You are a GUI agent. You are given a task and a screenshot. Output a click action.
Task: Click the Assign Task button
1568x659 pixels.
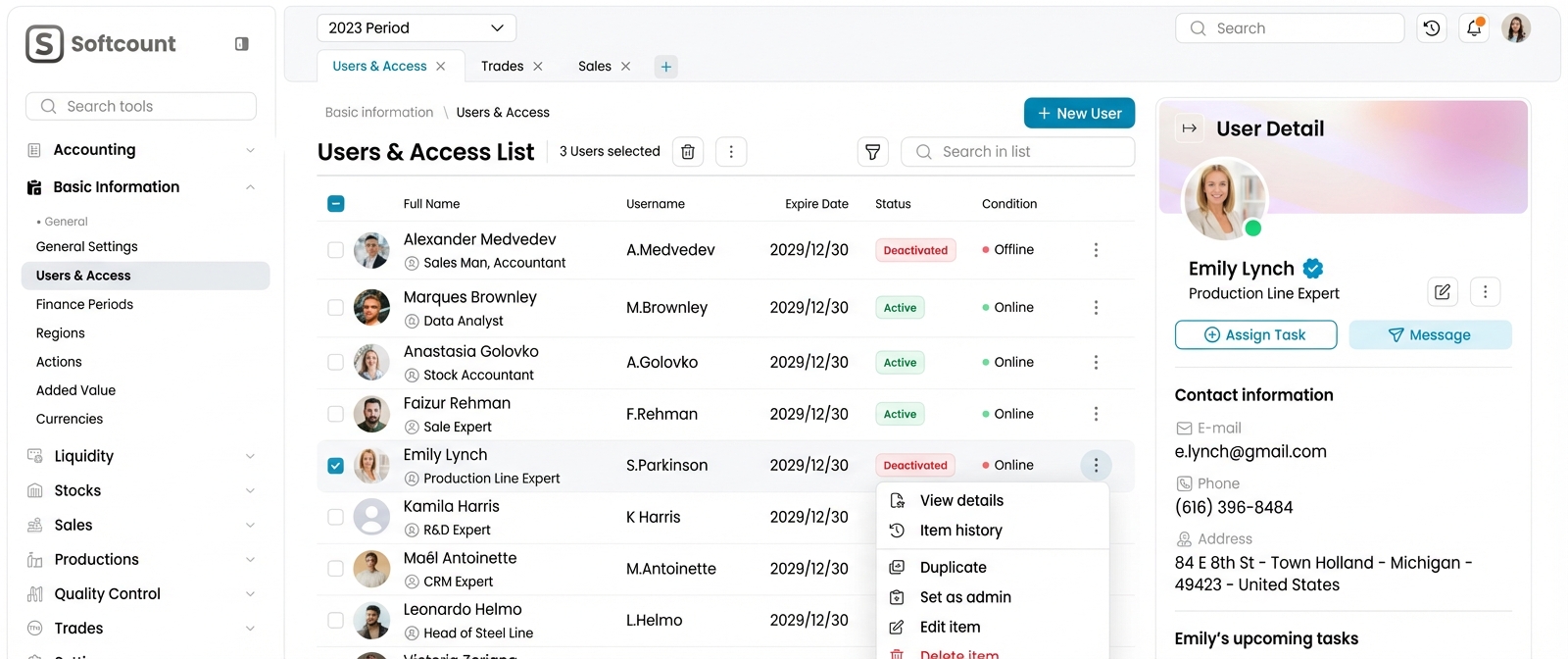point(1255,335)
